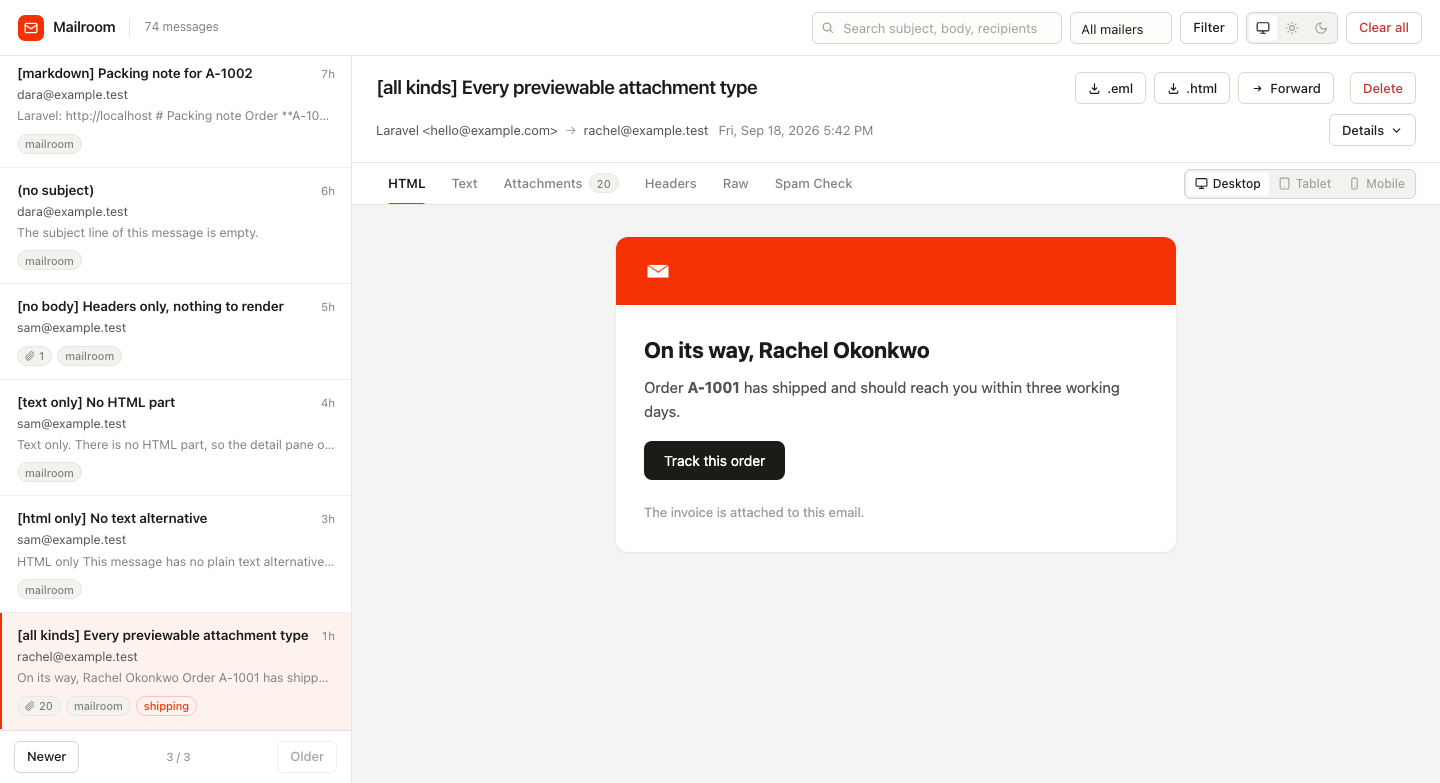
Task: Open the Attachments tab
Action: pyautogui.click(x=561, y=184)
